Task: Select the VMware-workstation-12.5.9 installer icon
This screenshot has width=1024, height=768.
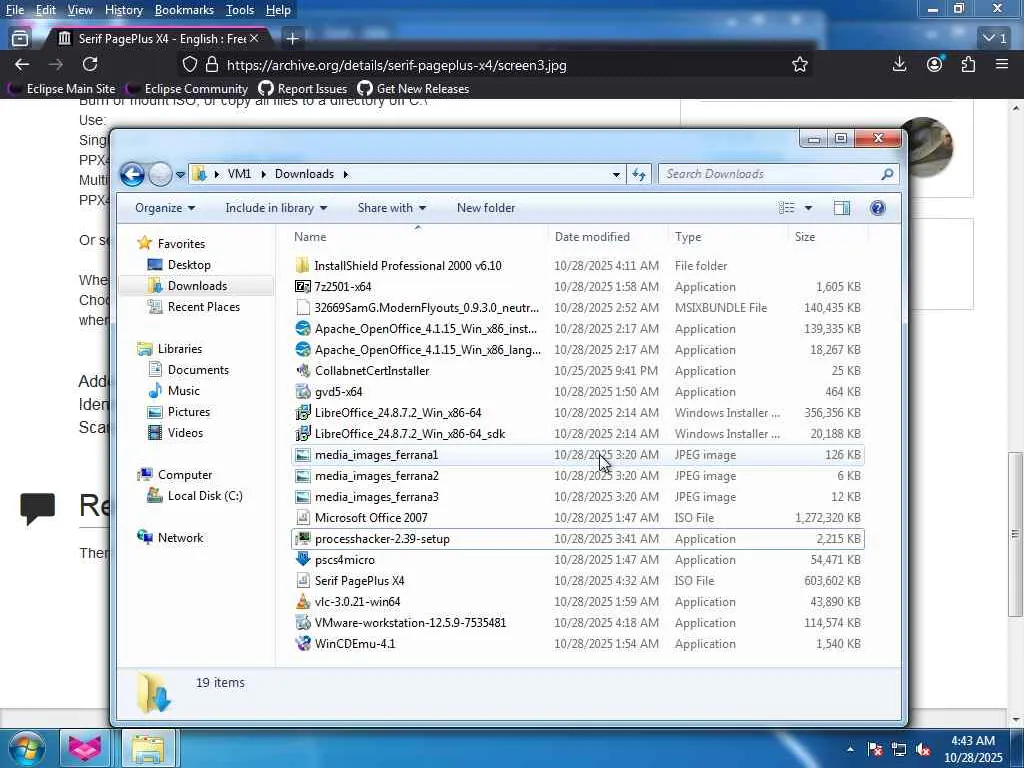Action: point(302,622)
